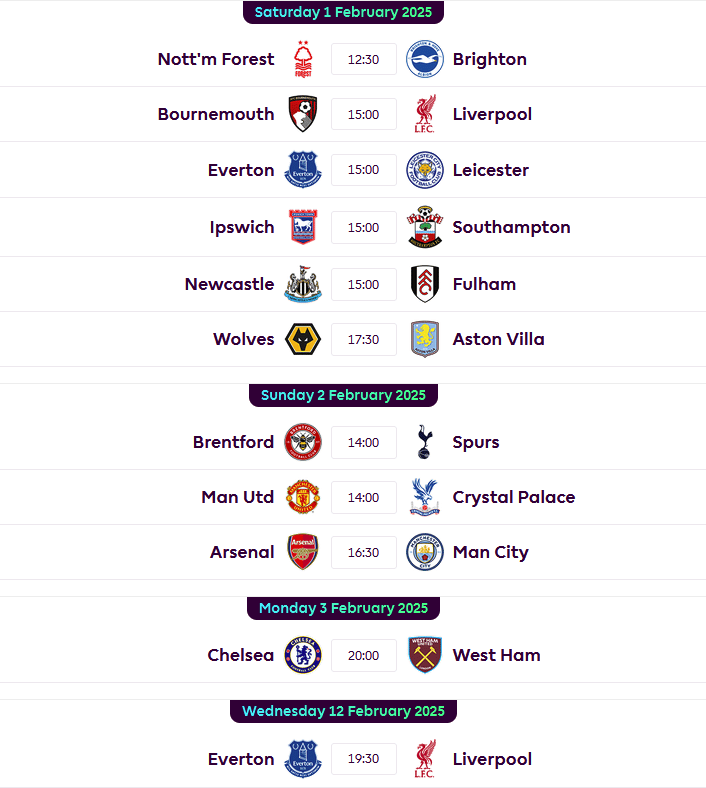Open the Chelsea team name link
Viewport: 706px width, 788px height.
(241, 655)
